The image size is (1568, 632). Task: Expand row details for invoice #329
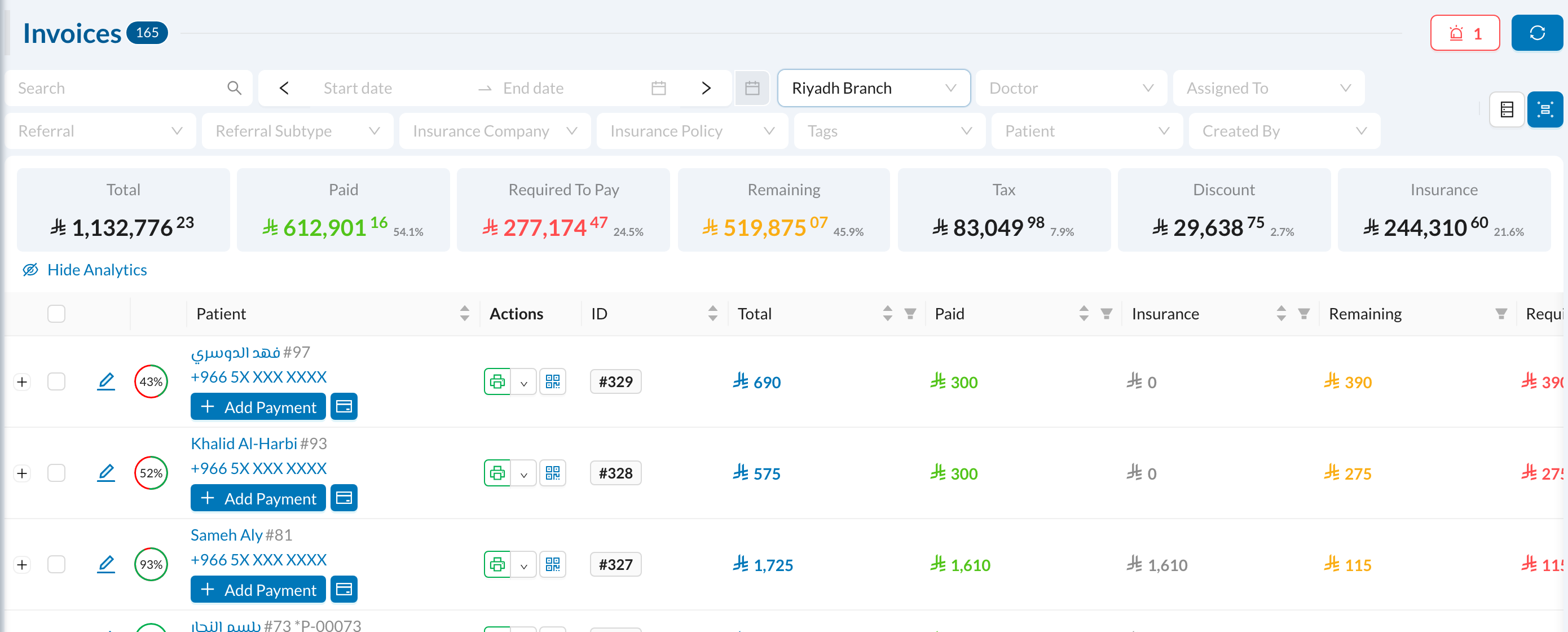(x=22, y=382)
